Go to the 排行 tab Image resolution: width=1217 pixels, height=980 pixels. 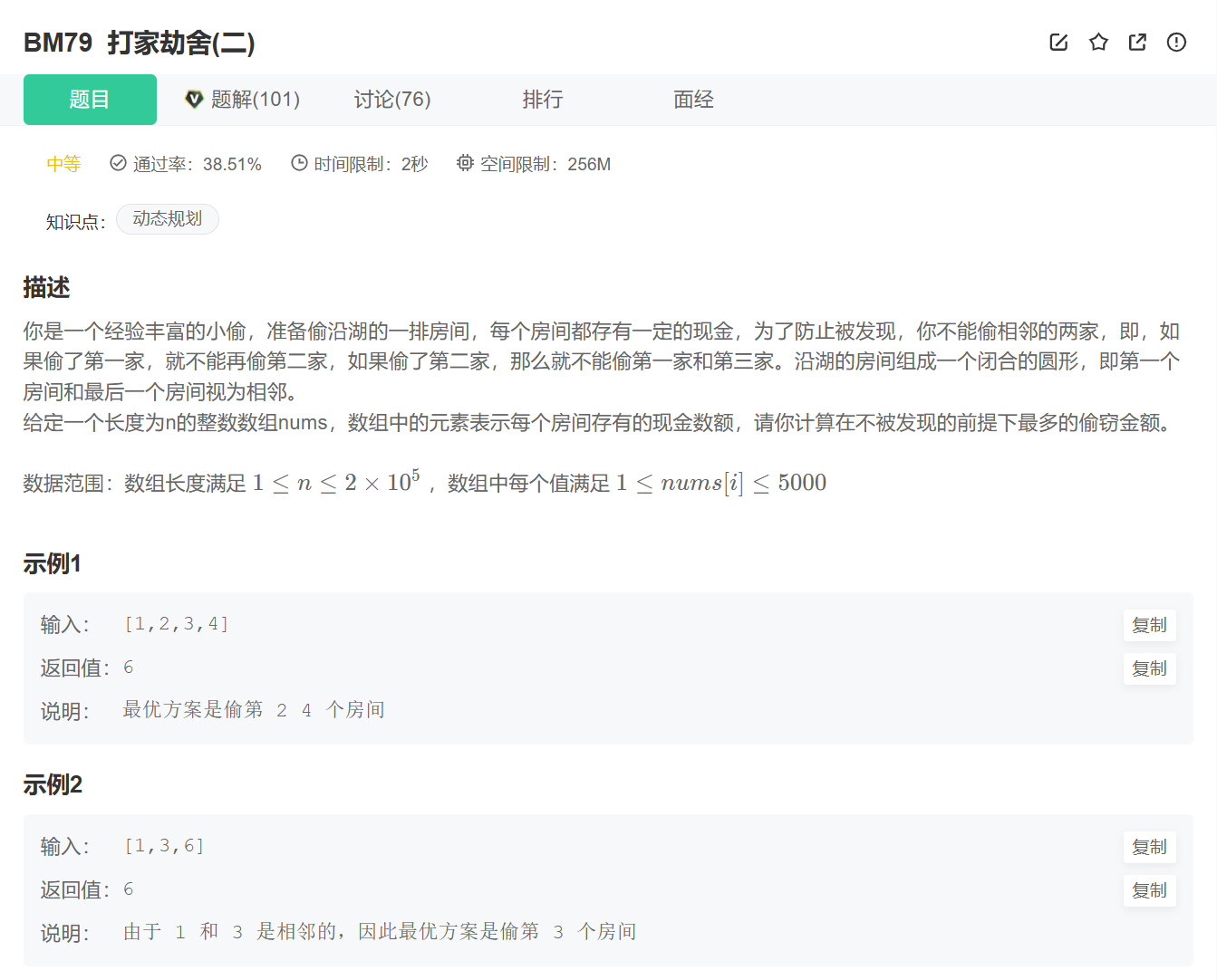[543, 100]
